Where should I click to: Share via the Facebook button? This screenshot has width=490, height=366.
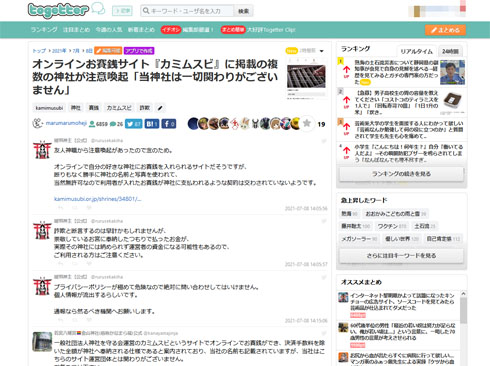point(169,124)
